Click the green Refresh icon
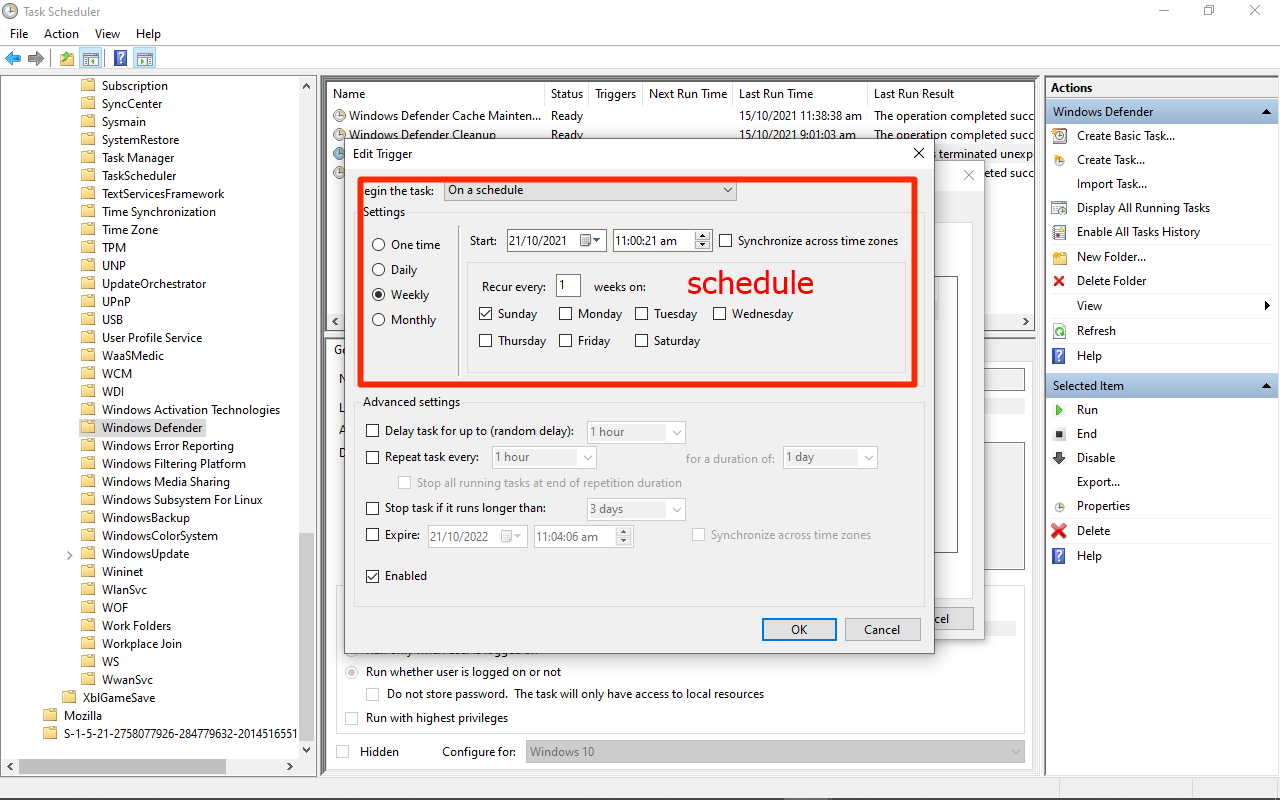Viewport: 1280px width, 800px height. (x=1059, y=331)
